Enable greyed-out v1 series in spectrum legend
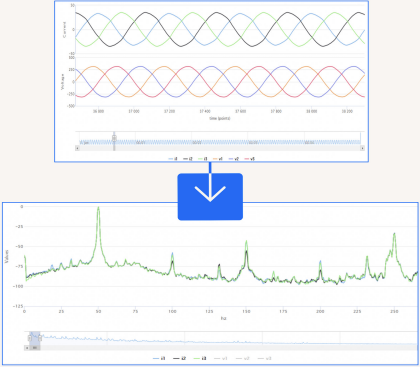Viewport: 420px width, 367px height. (x=221, y=358)
